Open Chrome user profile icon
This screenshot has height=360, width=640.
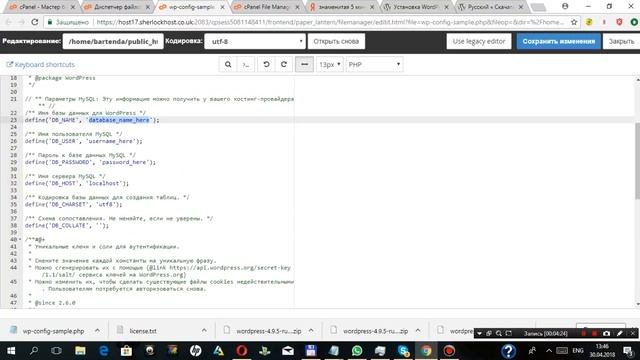(x=565, y=6)
